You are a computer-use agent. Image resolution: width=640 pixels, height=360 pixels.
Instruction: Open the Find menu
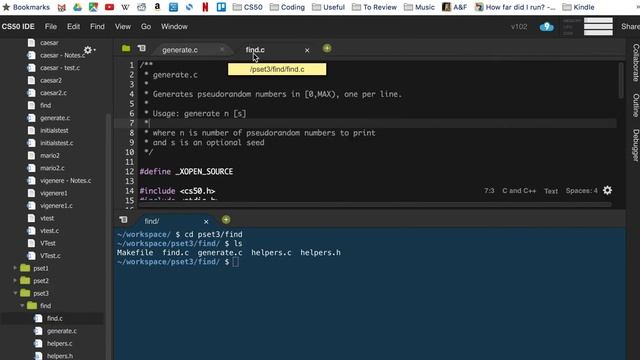point(97,27)
